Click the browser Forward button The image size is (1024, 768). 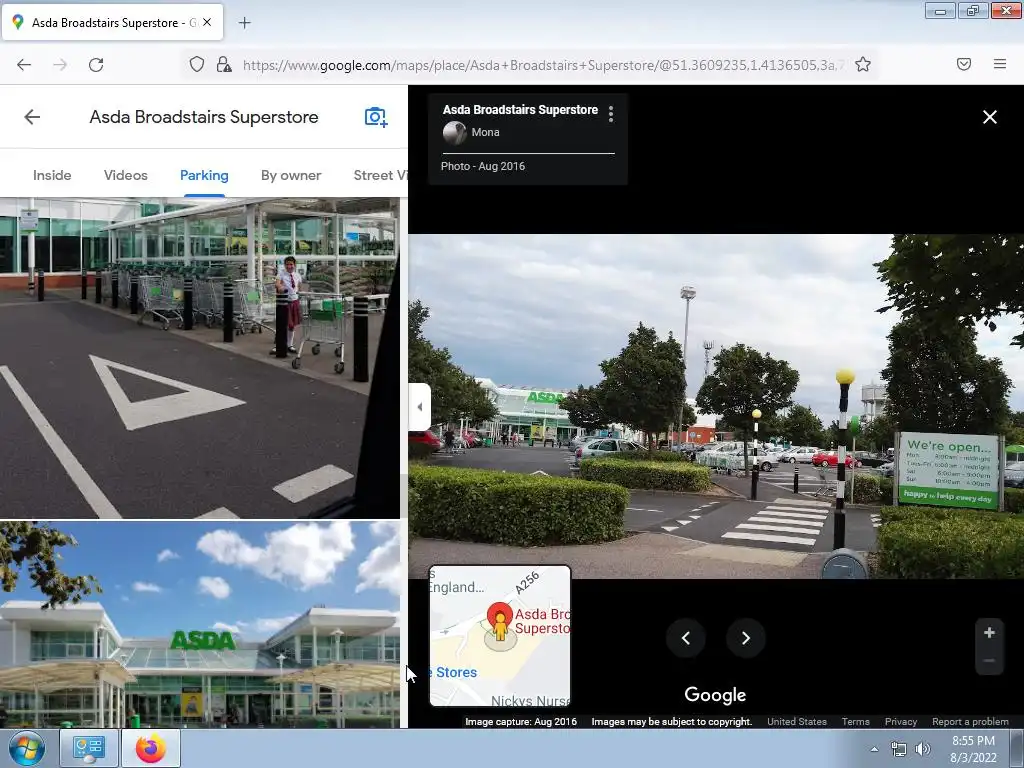click(60, 65)
